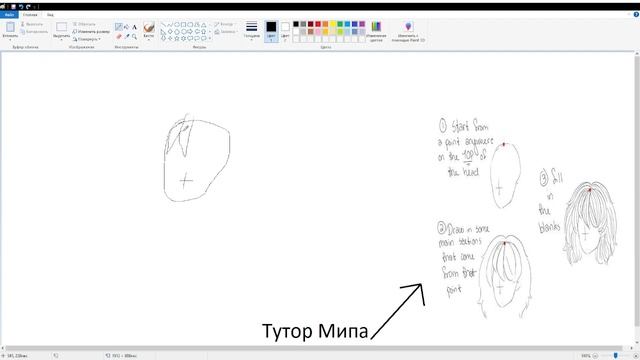Click the zoom in plus button
The image size is (640, 360).
(637, 356)
